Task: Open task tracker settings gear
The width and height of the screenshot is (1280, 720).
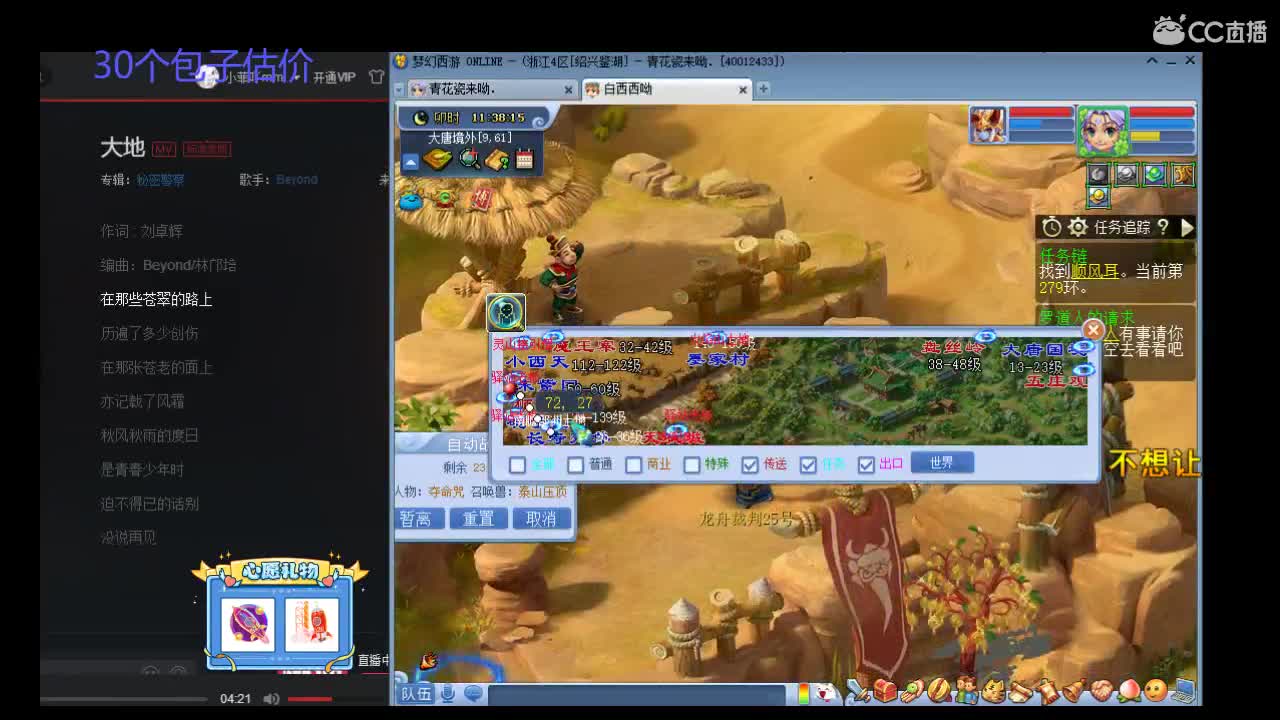Action: tap(1077, 227)
